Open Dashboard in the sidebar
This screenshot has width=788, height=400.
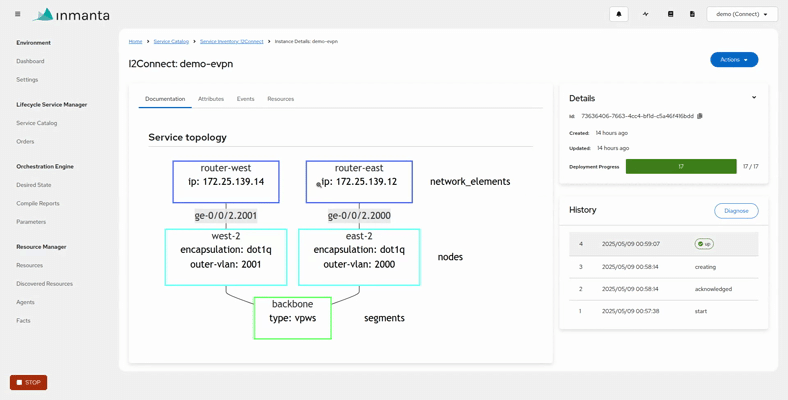pos(30,61)
